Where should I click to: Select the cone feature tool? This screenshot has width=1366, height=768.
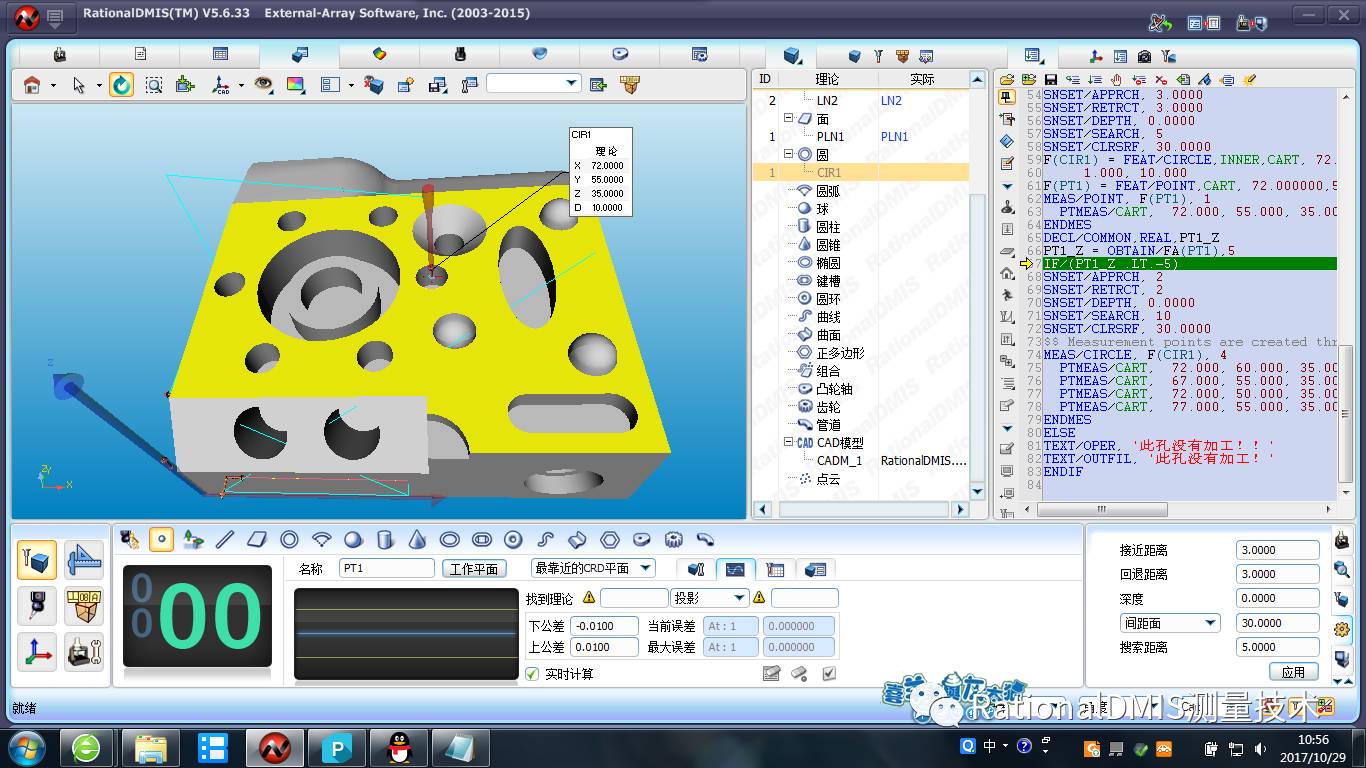tap(417, 540)
